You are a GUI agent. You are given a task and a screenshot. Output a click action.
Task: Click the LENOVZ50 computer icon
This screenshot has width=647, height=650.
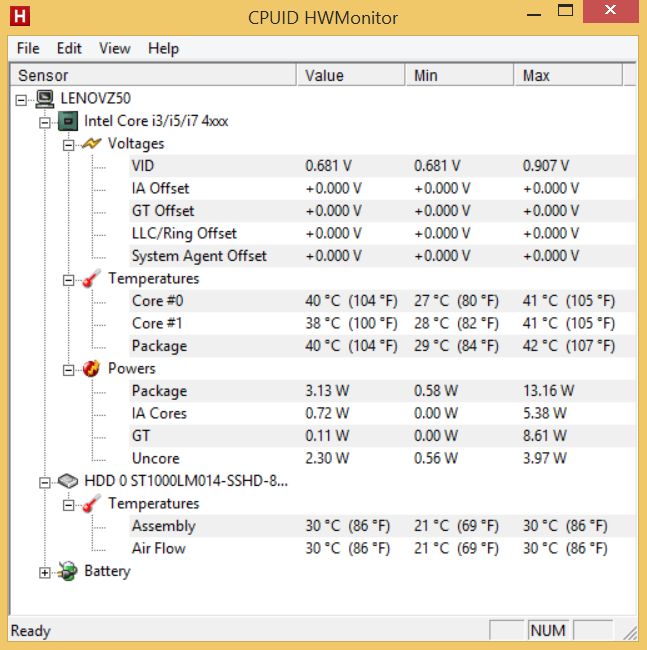pos(45,99)
